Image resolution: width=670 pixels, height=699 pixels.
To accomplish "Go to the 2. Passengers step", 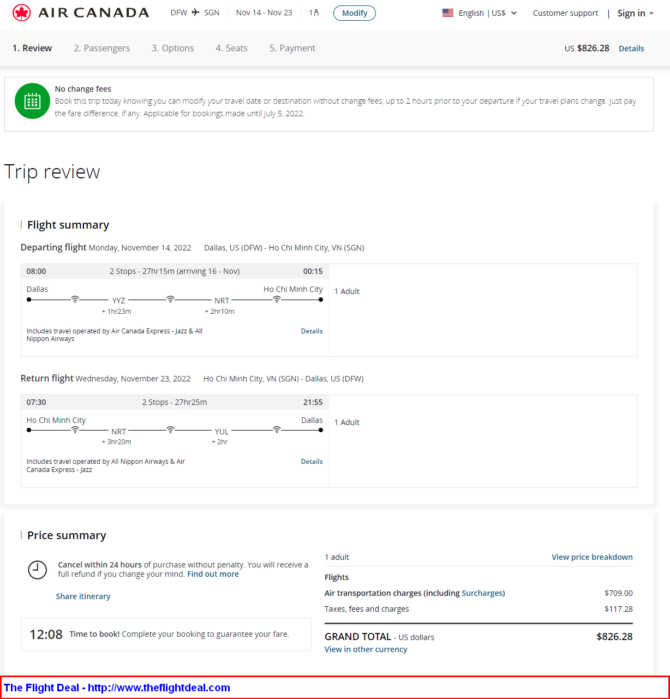I will 102,48.
